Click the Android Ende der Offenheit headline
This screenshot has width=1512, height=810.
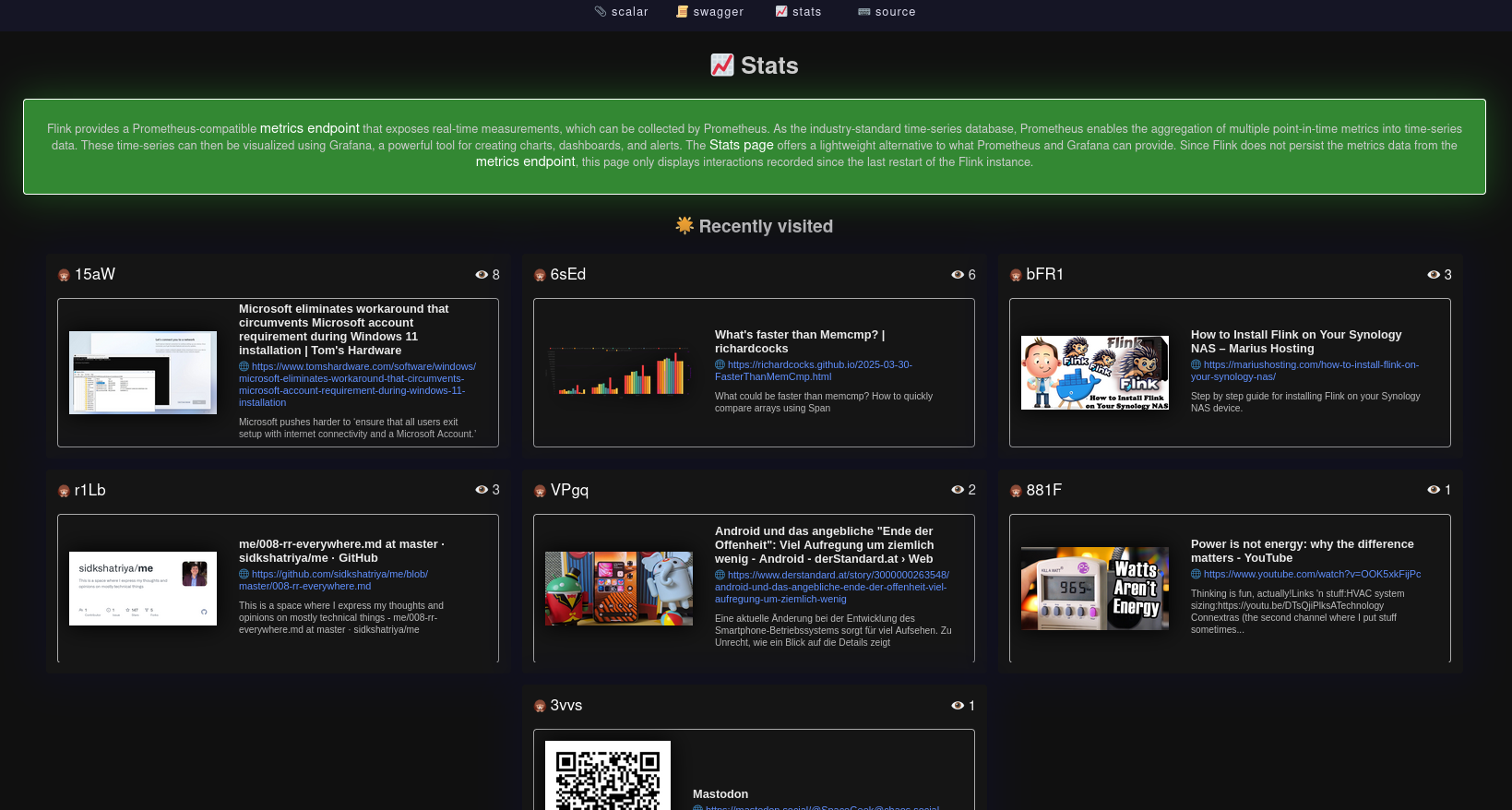point(825,544)
